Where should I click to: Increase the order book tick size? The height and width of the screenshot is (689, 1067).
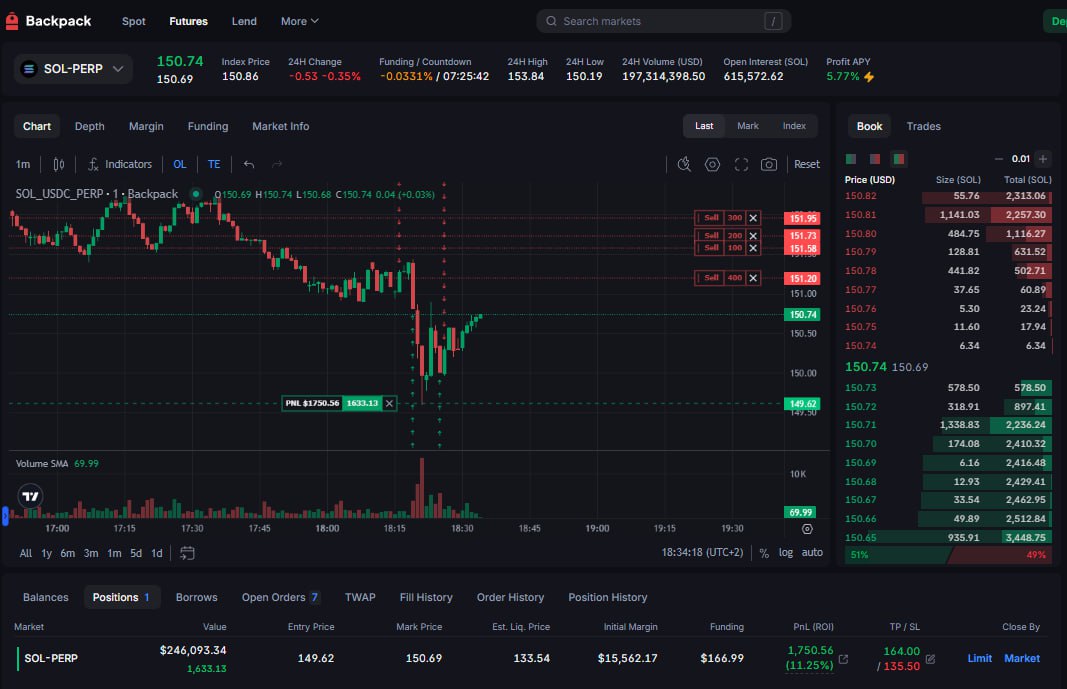(x=1043, y=159)
